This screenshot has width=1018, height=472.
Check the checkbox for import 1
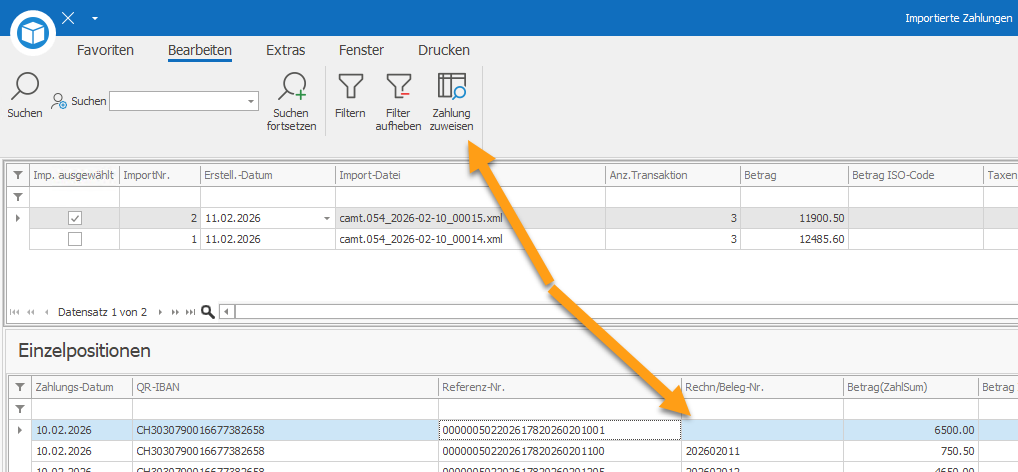75,239
